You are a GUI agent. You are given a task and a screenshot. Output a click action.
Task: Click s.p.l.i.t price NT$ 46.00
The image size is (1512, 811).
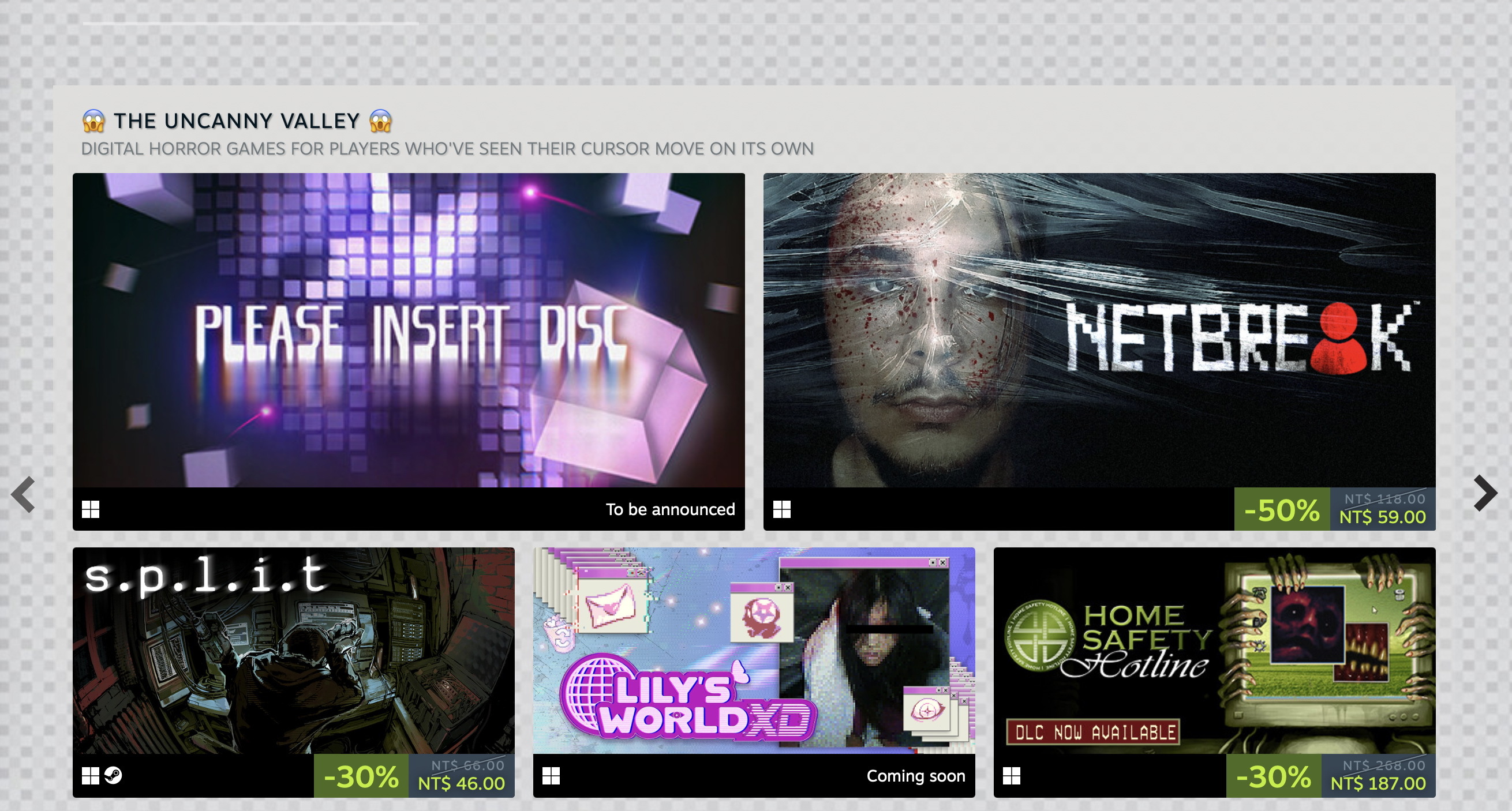[x=461, y=783]
